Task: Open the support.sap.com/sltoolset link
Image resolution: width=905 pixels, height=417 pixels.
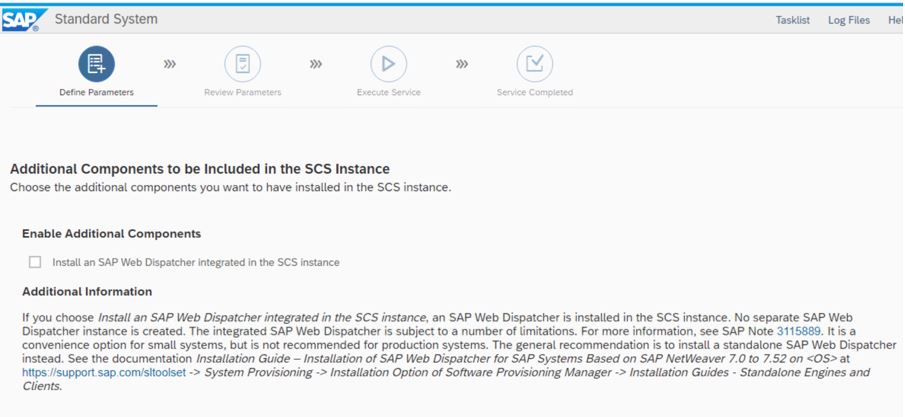Action: pos(104,373)
